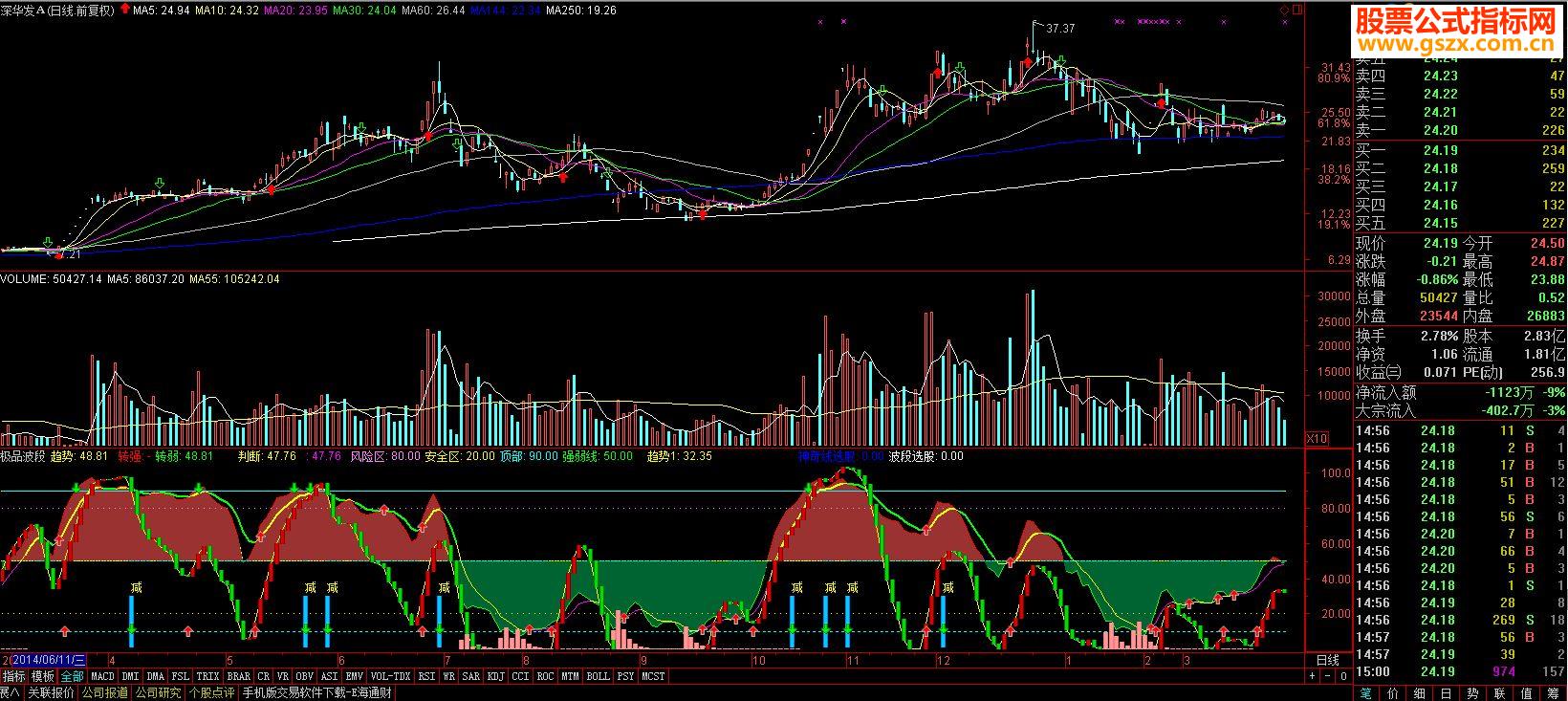
Task: Click the 卖五 ask row
Action: (1461, 58)
